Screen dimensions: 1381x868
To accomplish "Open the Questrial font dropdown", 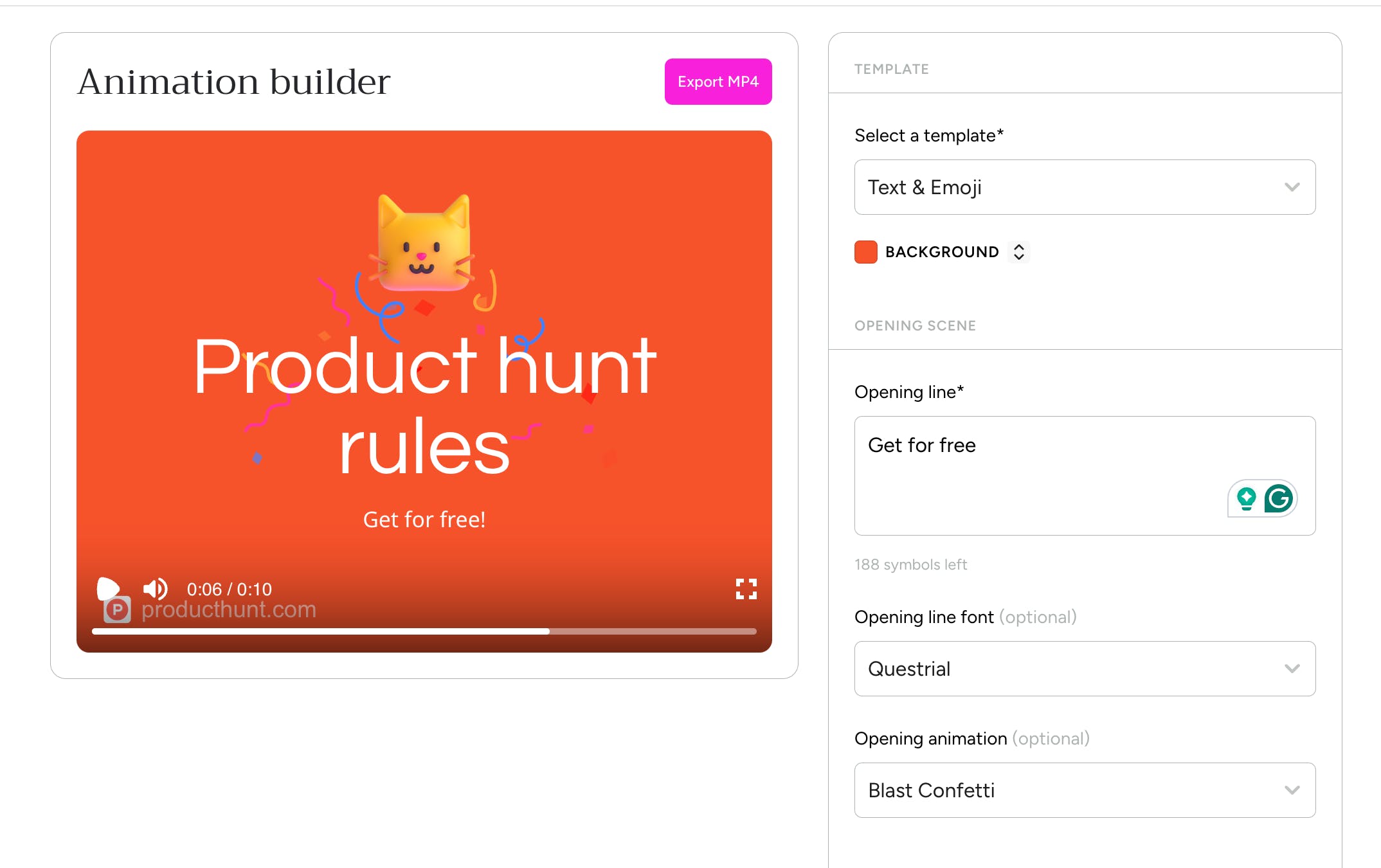I will [1085, 669].
